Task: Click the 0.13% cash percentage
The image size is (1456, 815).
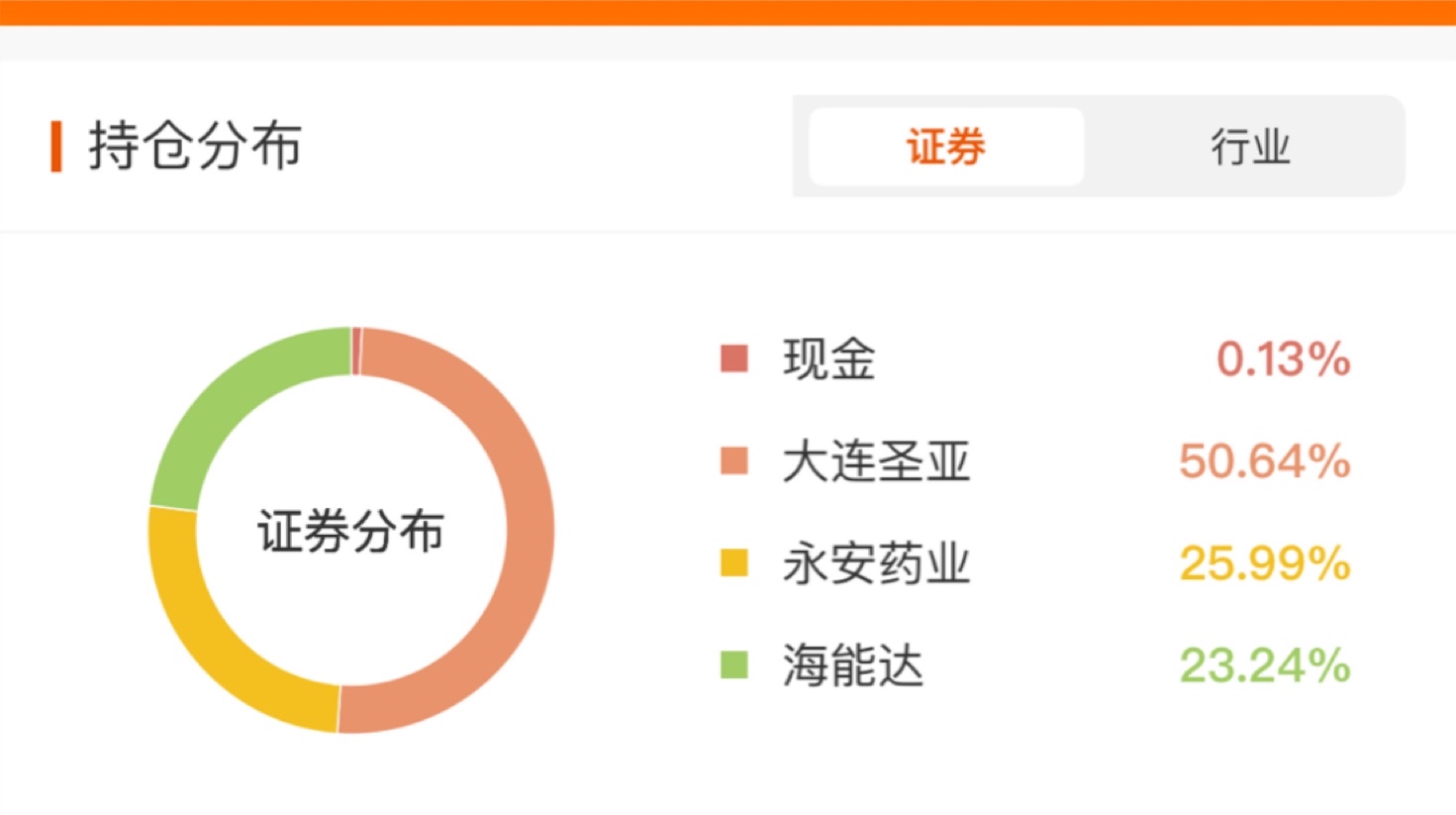Action: coord(1283,358)
